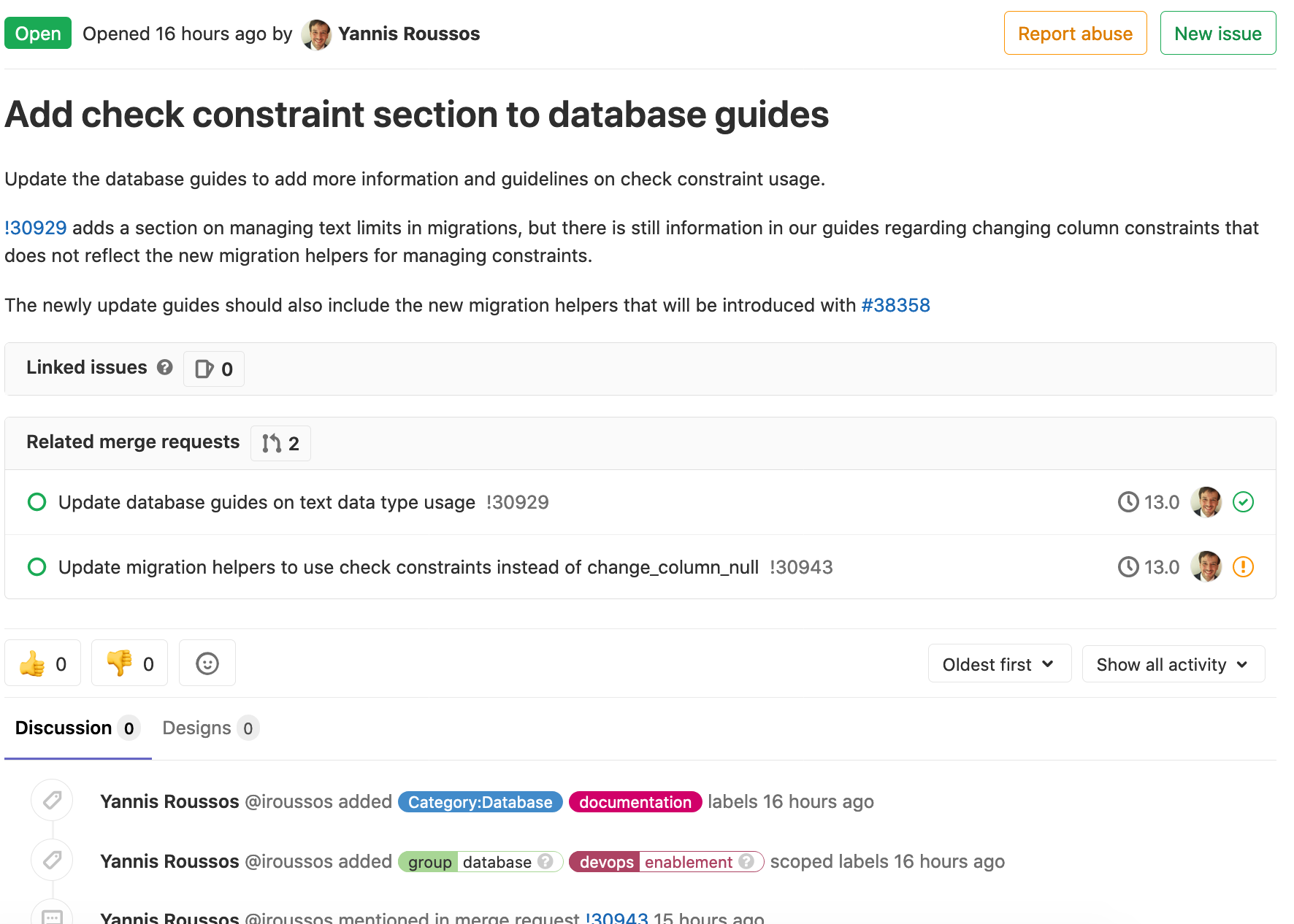Click the linked issues count badge showing 0
Viewport: 1294px width, 924px height.
[213, 369]
